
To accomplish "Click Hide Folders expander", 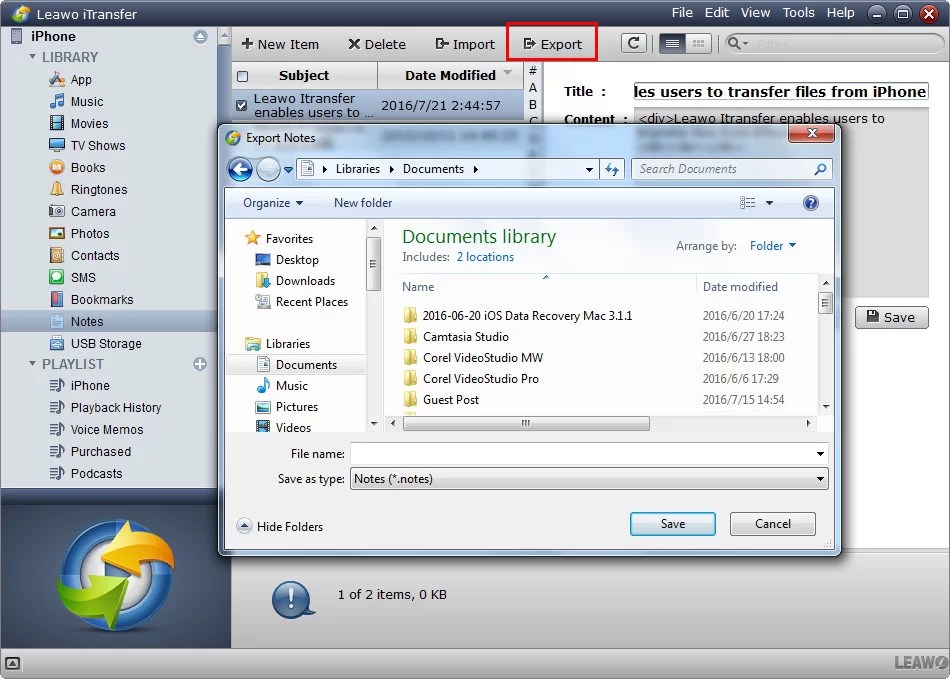I will (279, 526).
